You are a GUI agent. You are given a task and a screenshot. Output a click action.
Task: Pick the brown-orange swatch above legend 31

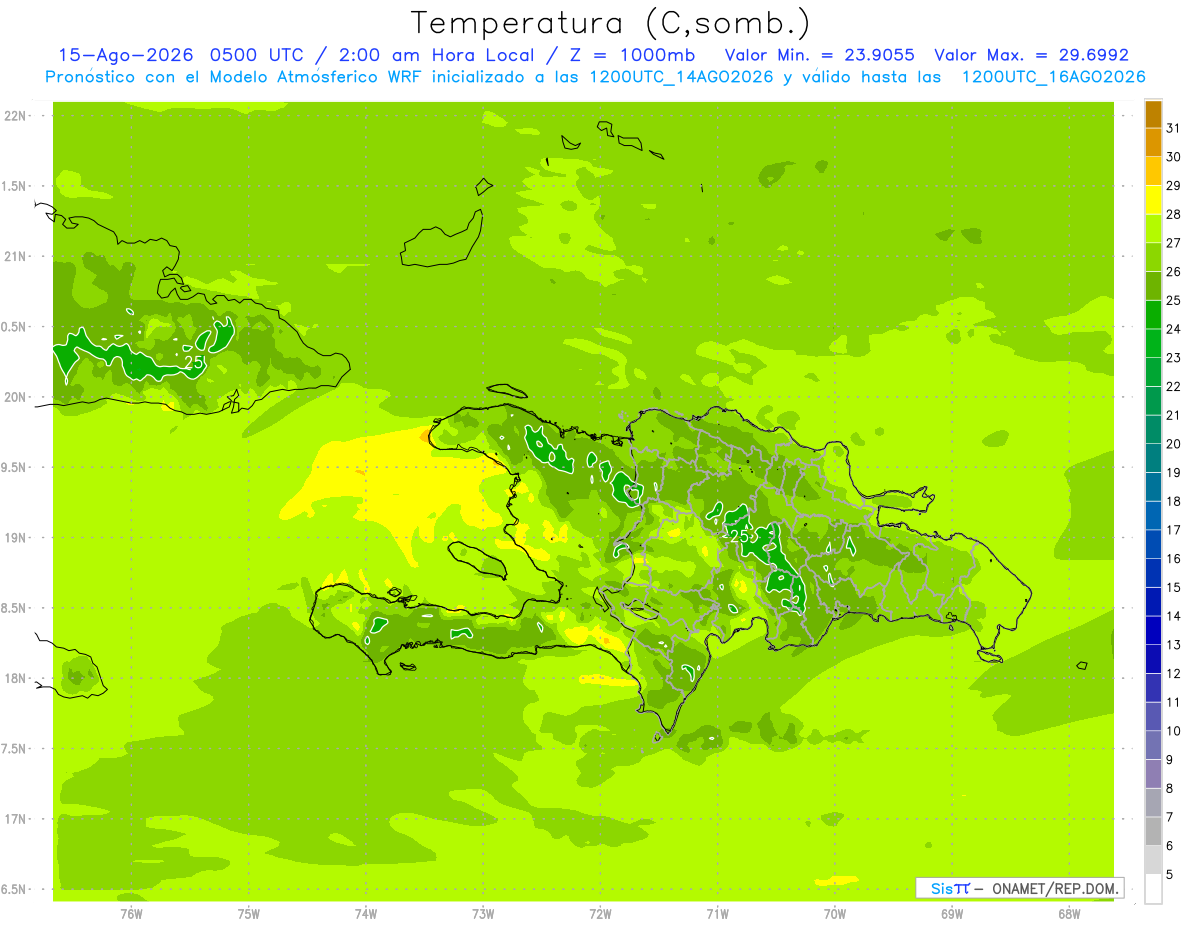[1153, 114]
